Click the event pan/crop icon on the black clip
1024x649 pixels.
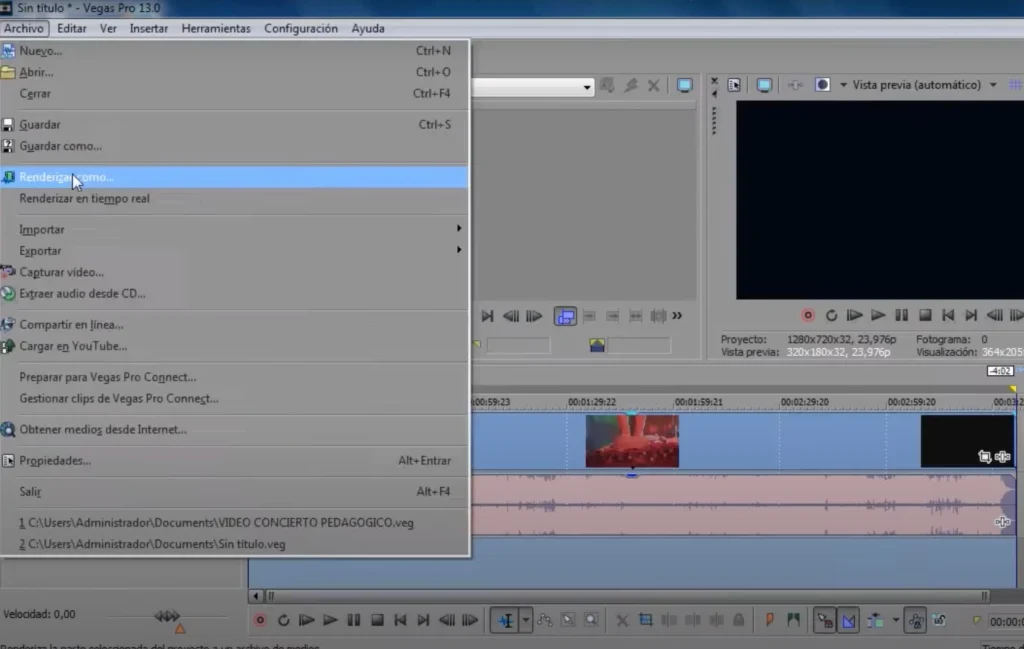(984, 456)
